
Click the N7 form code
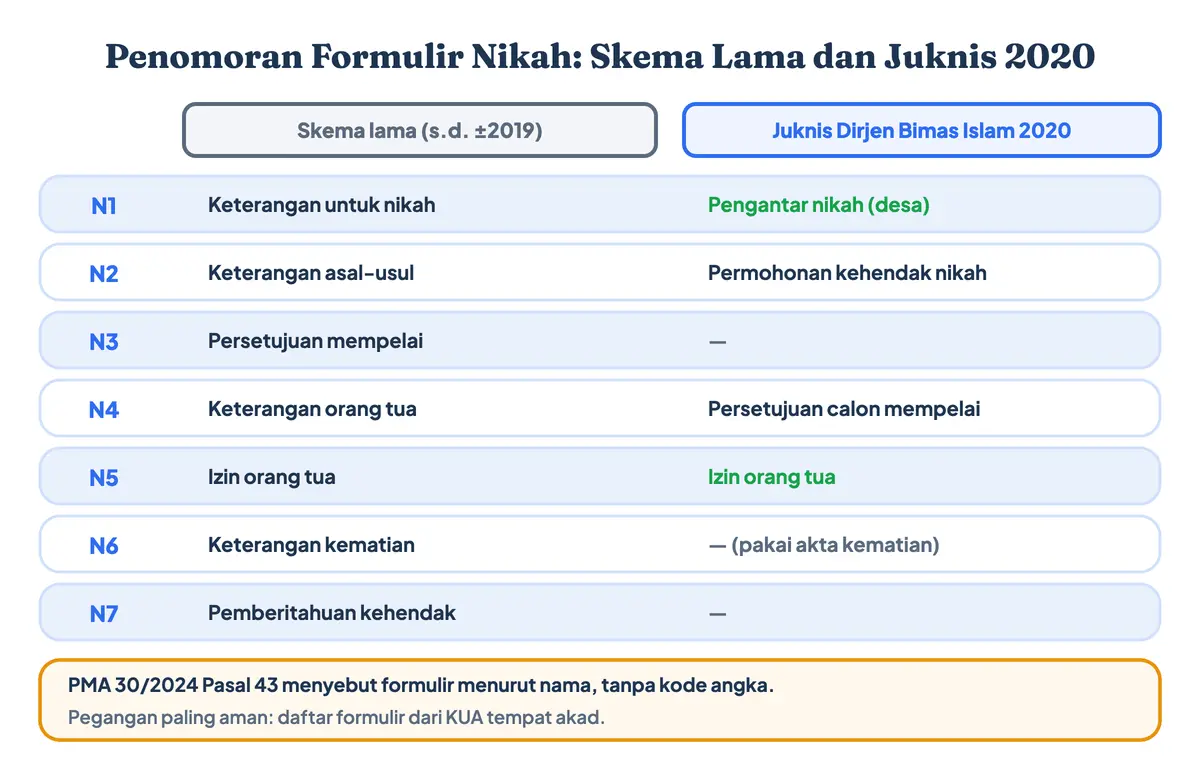point(104,614)
